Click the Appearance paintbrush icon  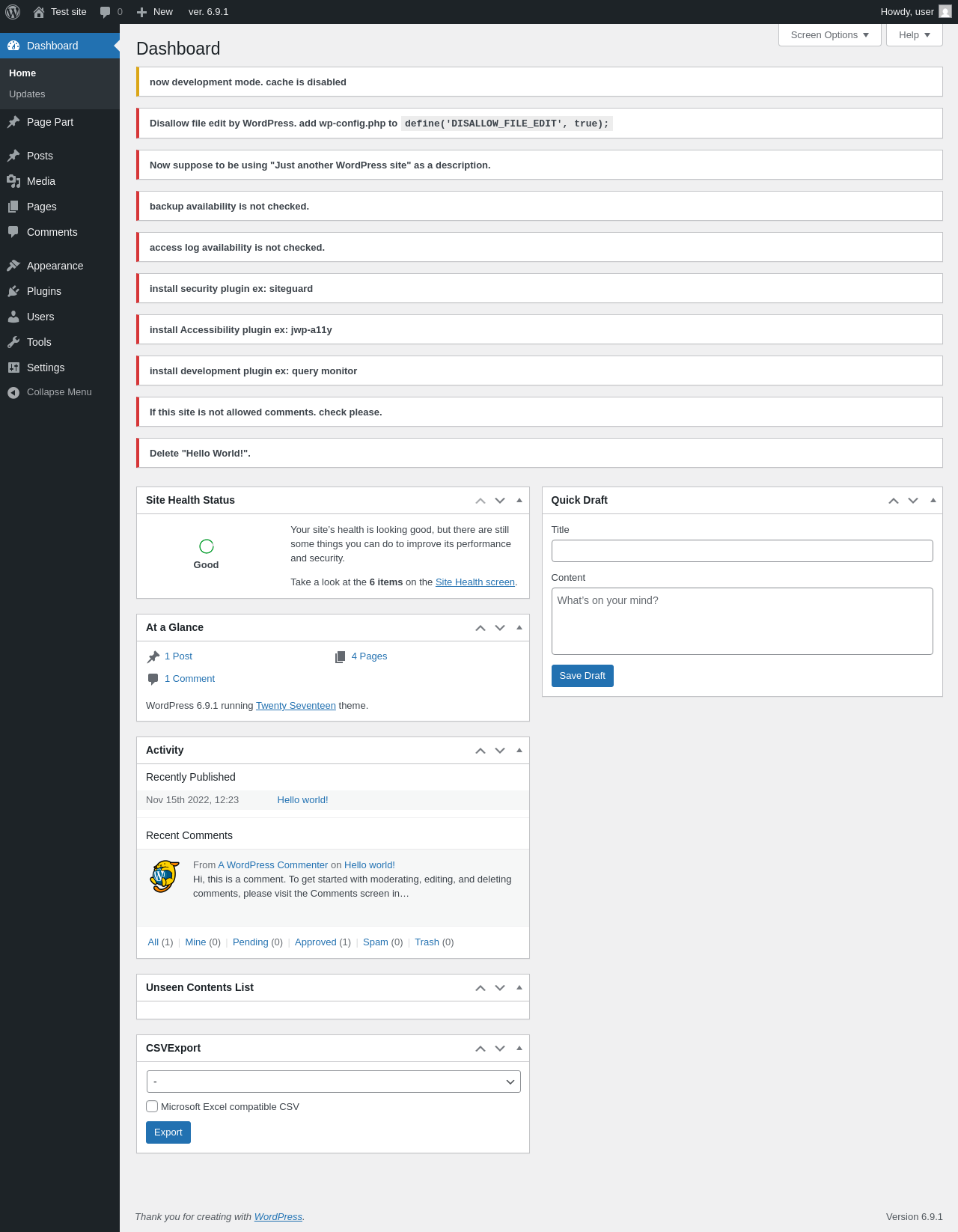pos(13,266)
